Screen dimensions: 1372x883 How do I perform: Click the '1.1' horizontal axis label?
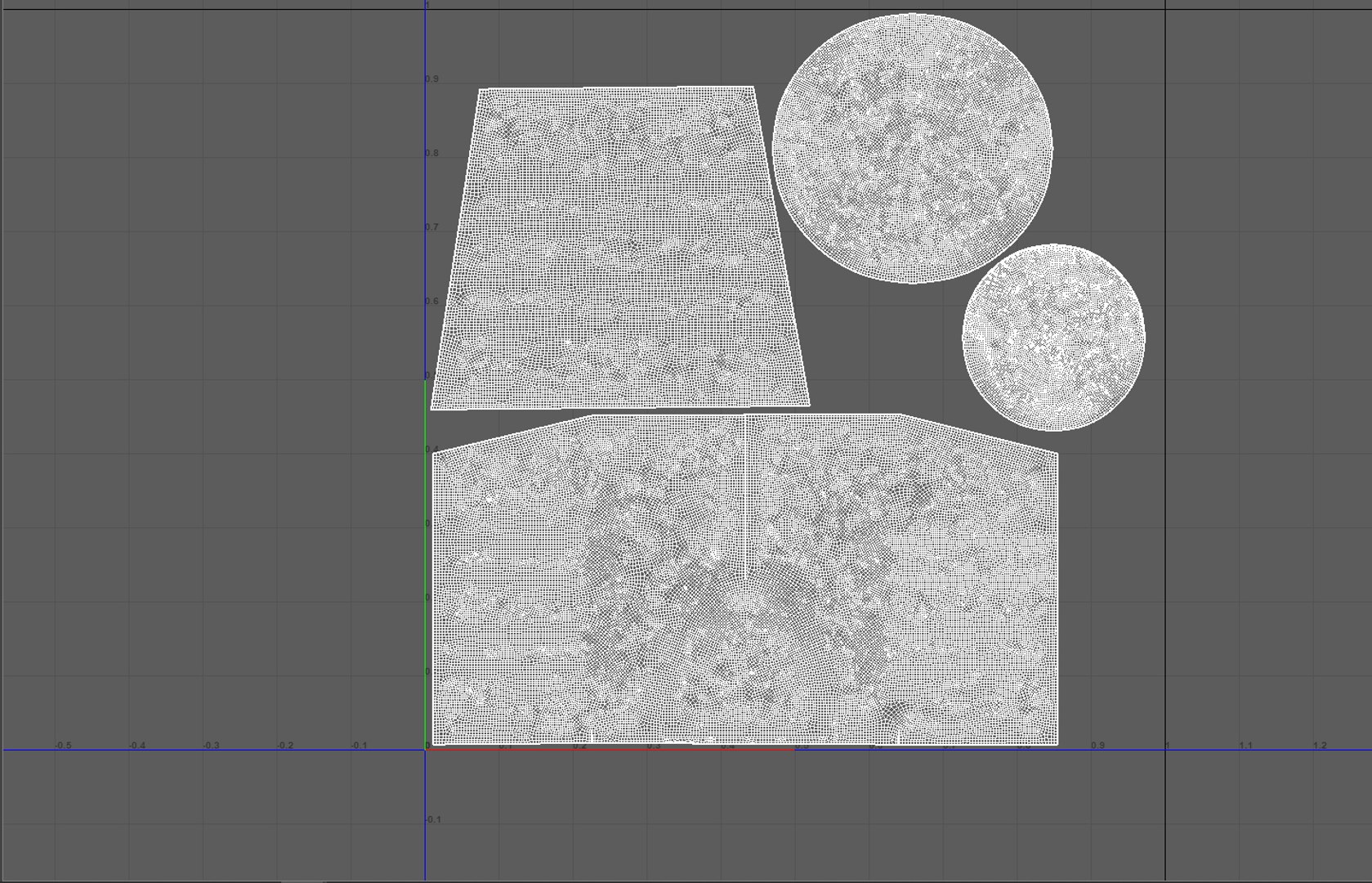(x=1245, y=746)
